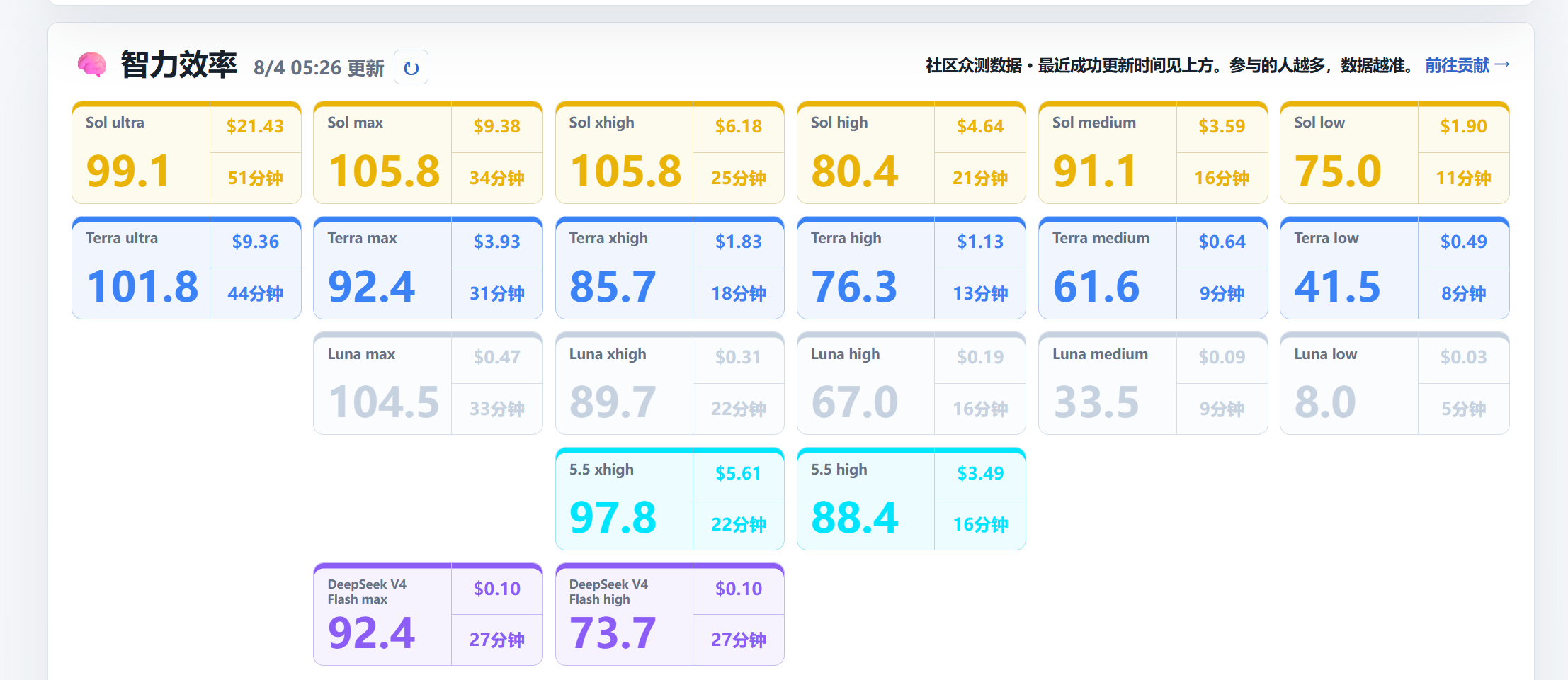Screen dimensions: 1568x680
Task: Select the $1.83 price
Action: coord(739,242)
